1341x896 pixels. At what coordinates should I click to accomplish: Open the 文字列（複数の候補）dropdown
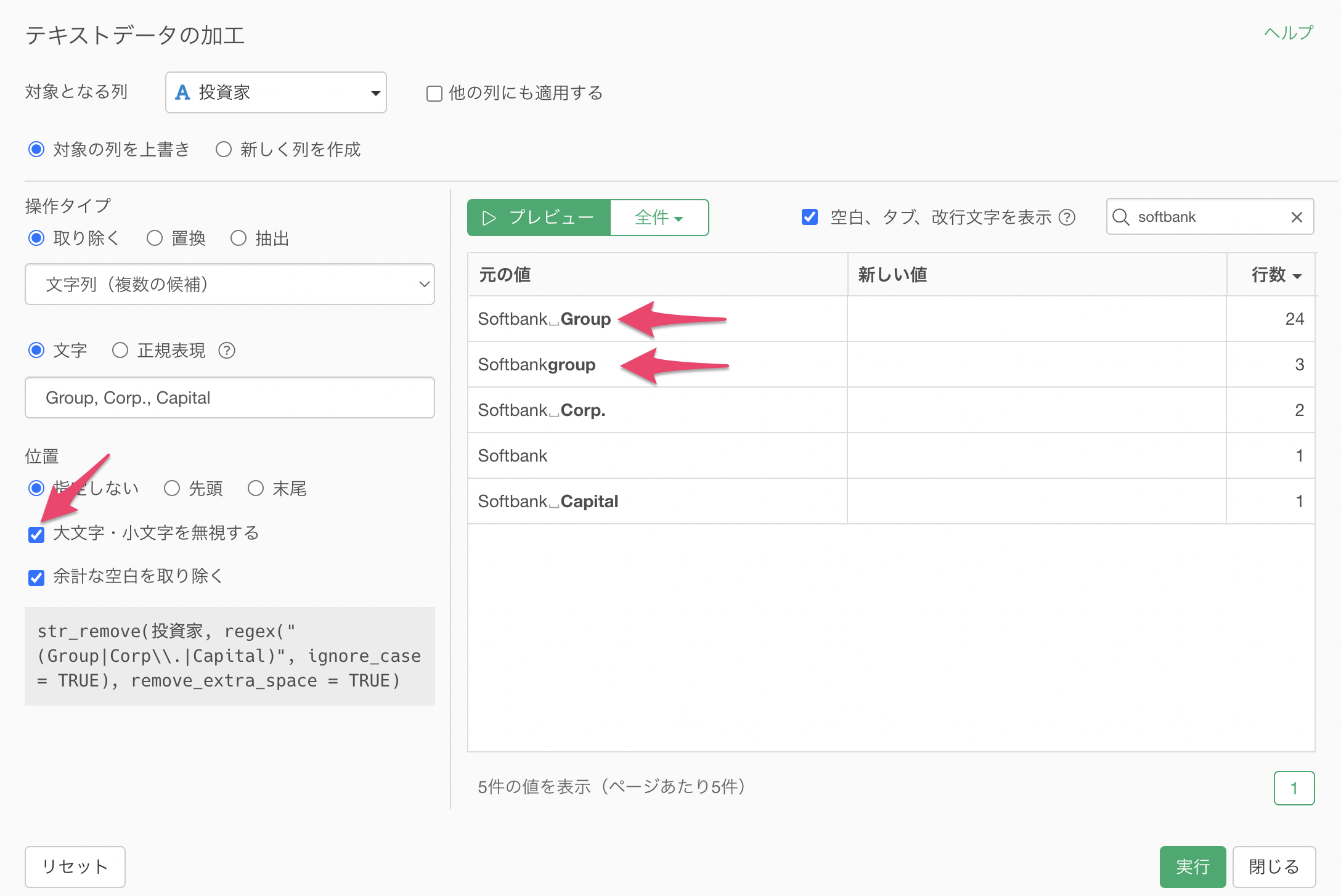pos(230,284)
